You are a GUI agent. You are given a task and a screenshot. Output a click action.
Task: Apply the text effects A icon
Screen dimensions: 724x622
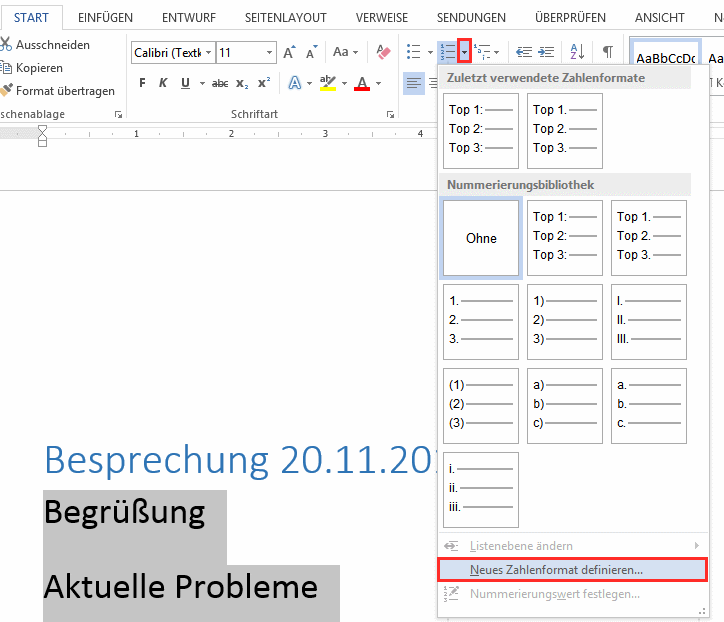pyautogui.click(x=295, y=83)
